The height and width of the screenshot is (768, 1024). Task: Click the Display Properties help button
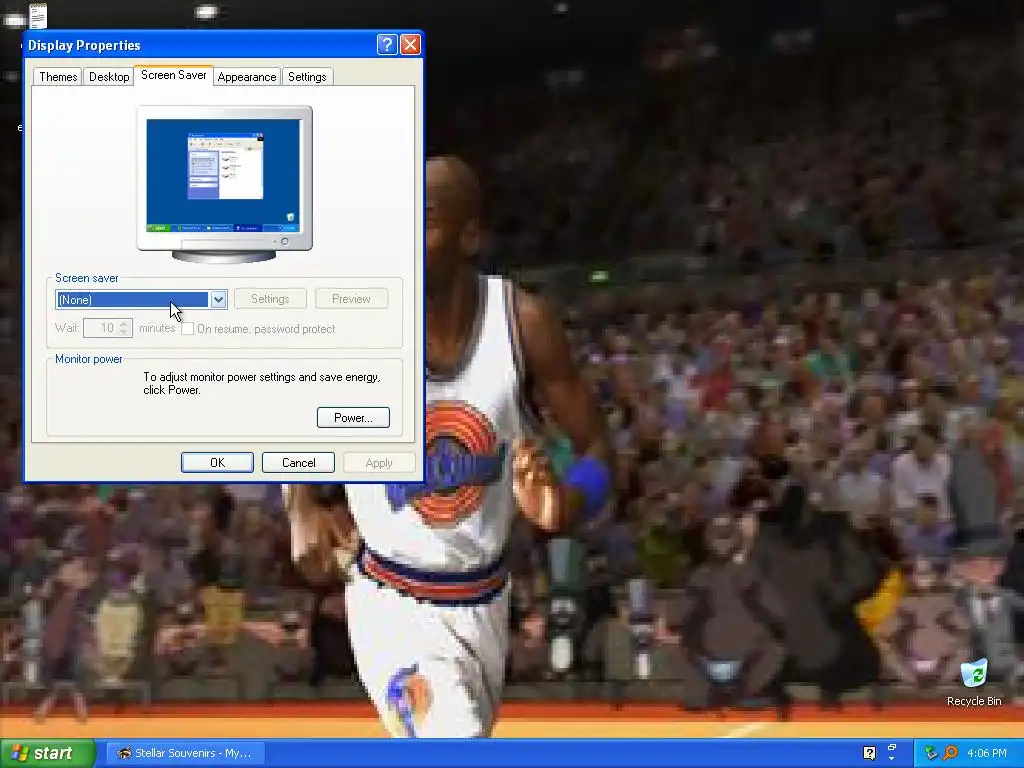(x=387, y=44)
